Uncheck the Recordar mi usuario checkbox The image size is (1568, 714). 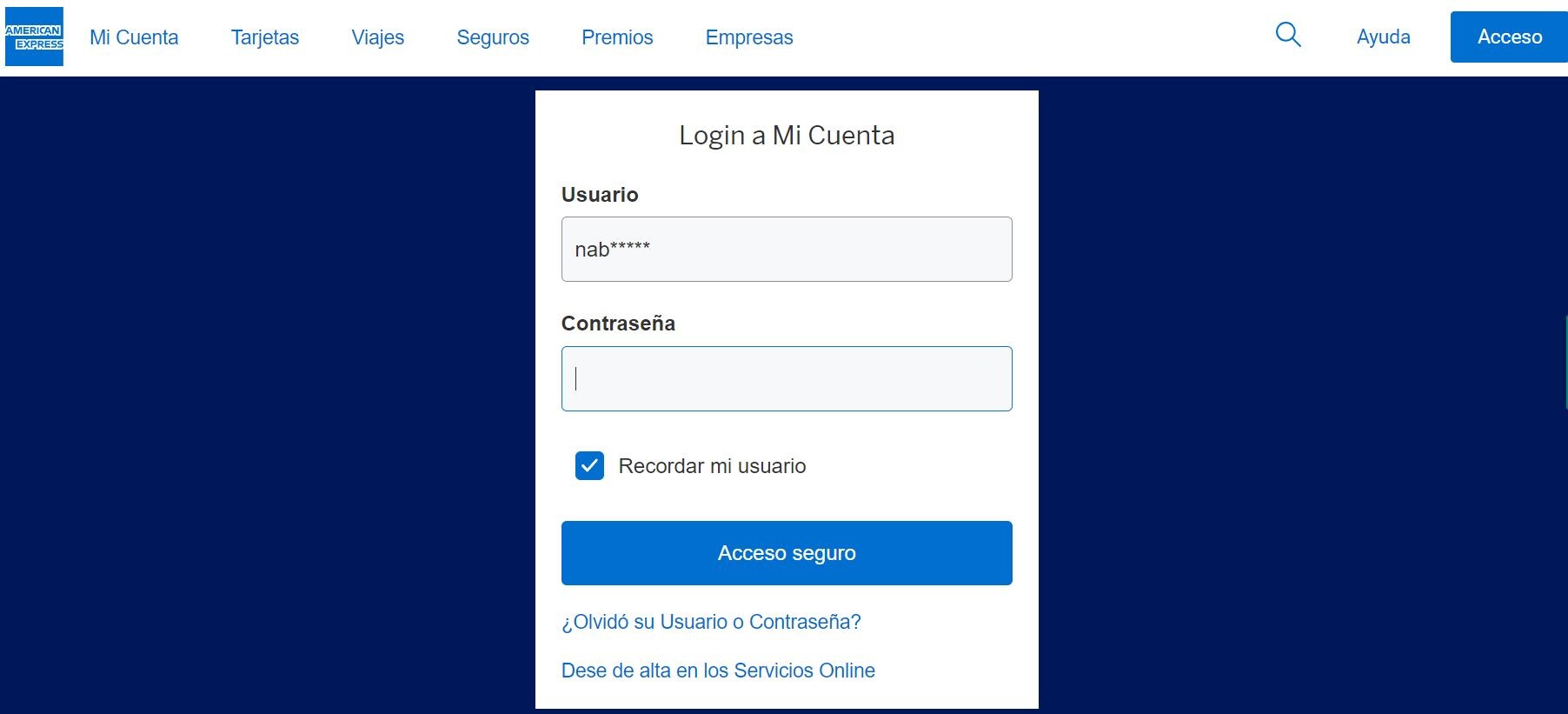click(x=589, y=466)
